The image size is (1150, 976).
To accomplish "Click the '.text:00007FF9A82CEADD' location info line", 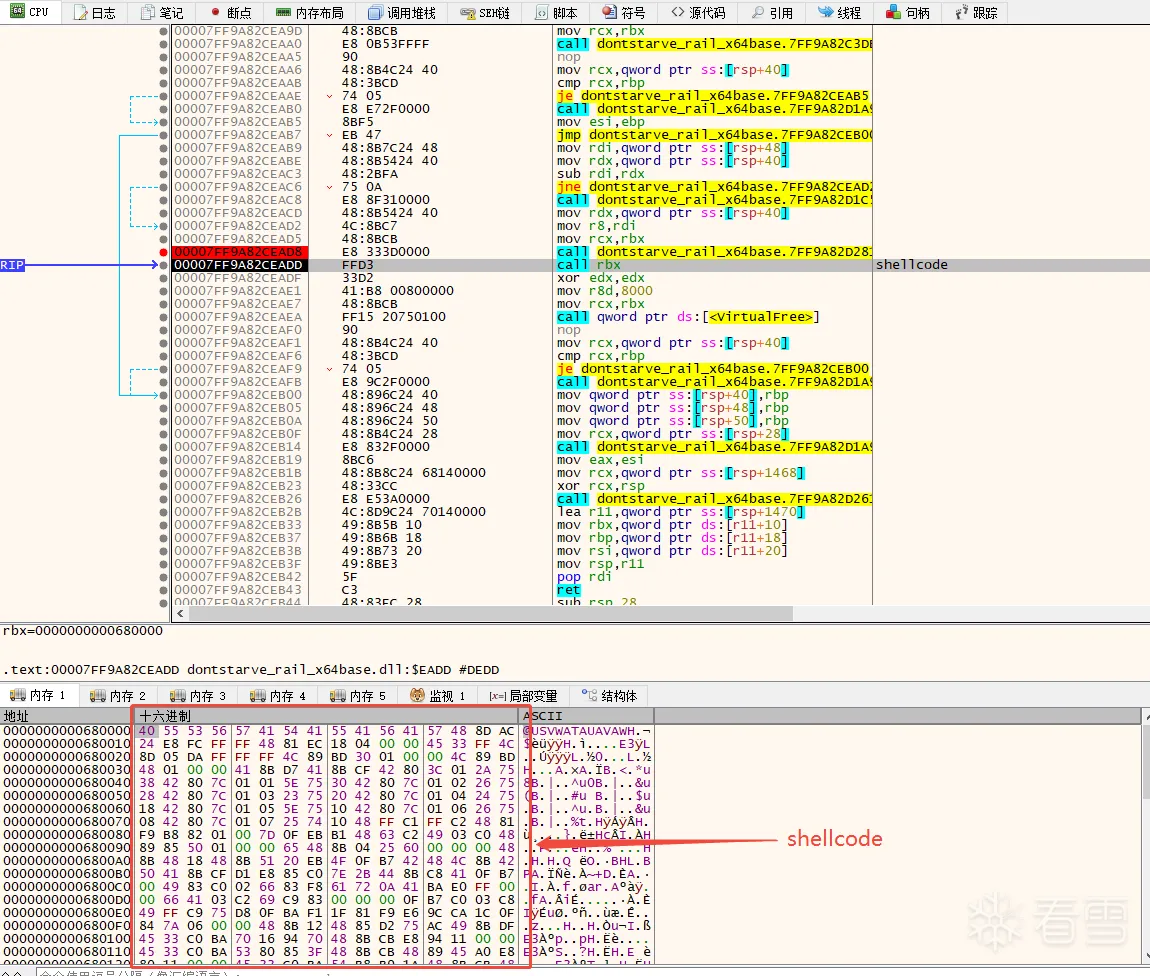I will 251,669.
